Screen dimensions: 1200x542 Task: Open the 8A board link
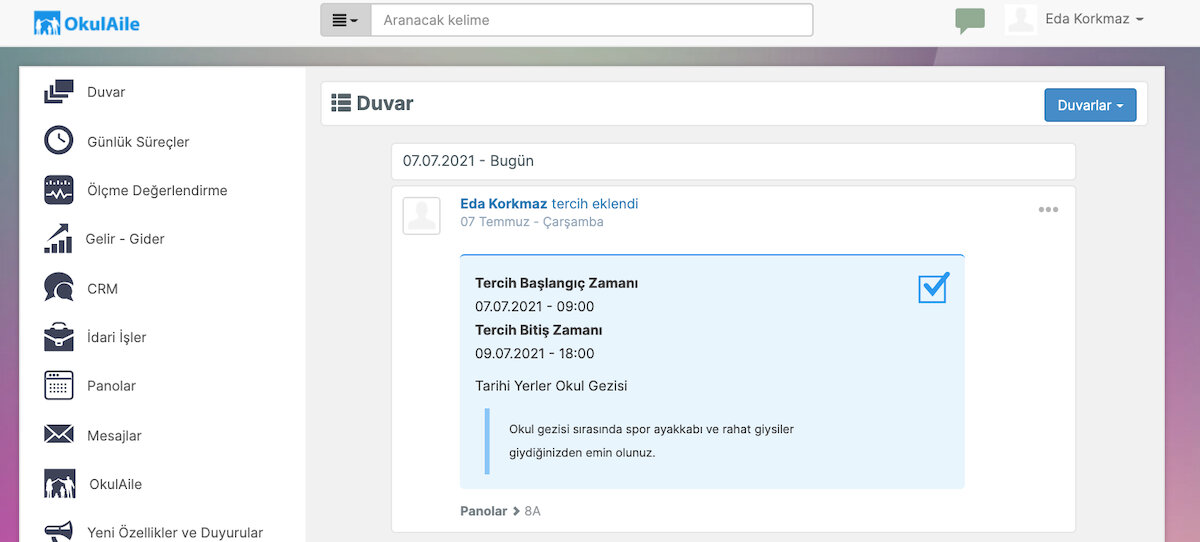click(532, 511)
